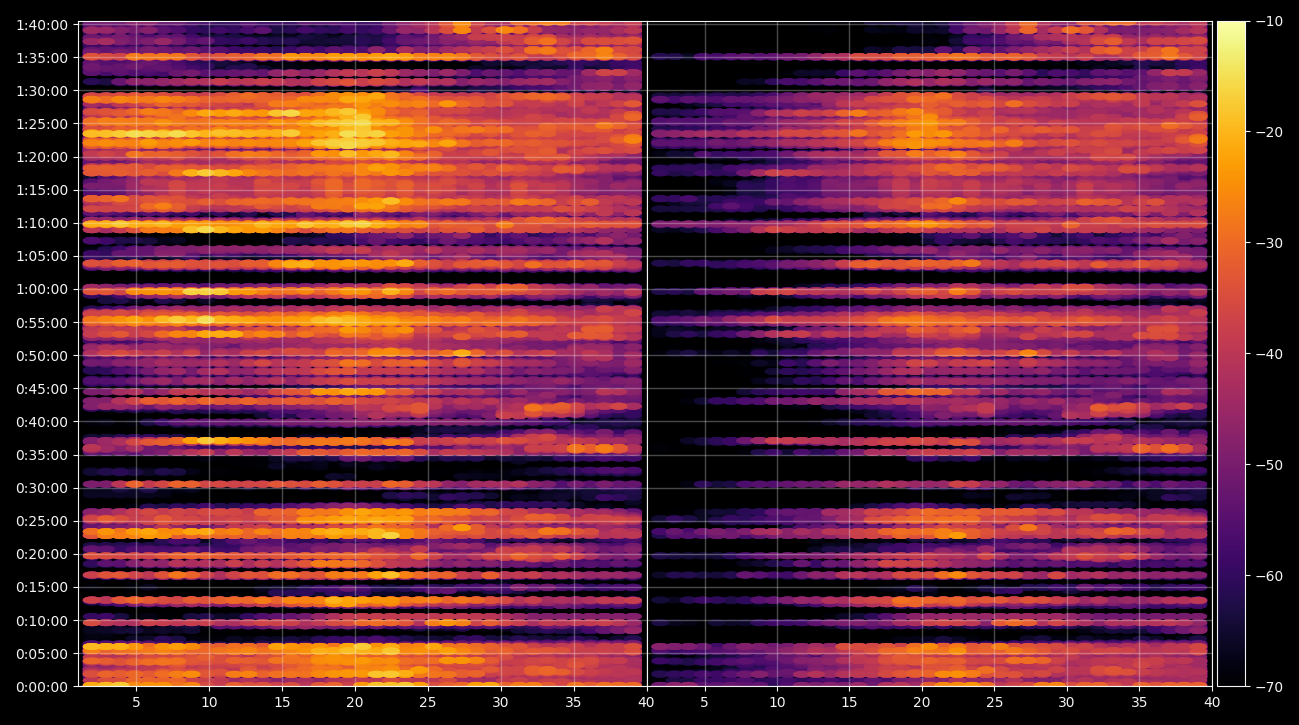
Task: Click the 1:05:00 y-axis tick label
Action: pos(43,256)
